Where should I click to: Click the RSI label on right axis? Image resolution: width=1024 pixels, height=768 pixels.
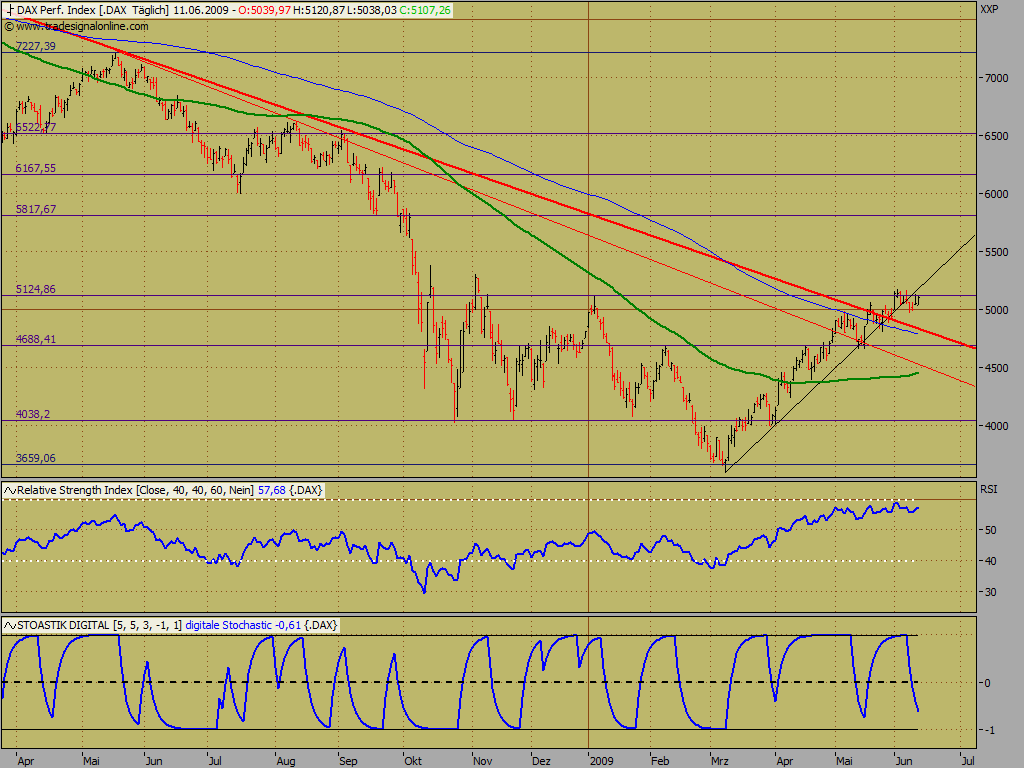[x=988, y=490]
